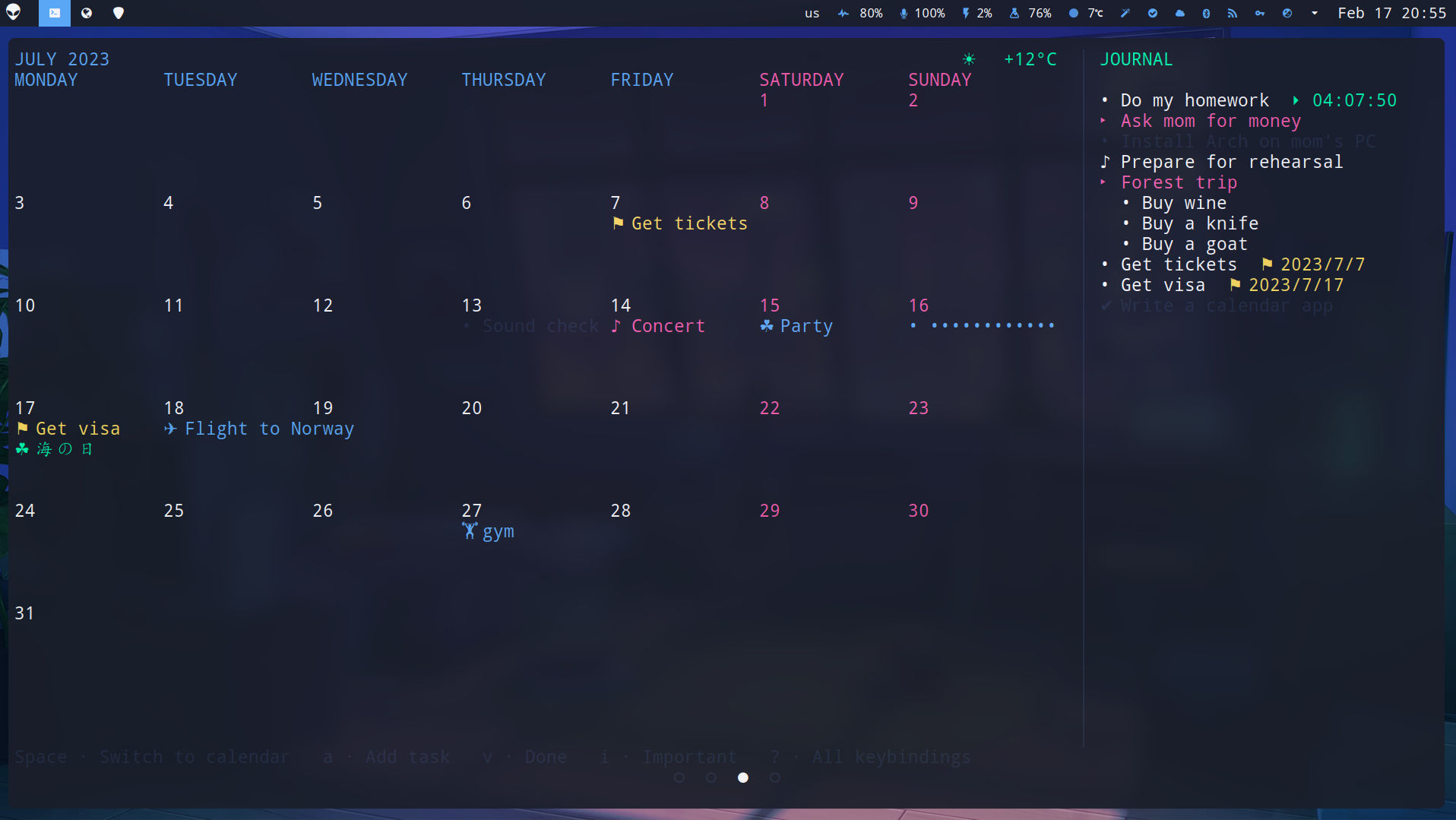Screen dimensions: 1456x820
Task: Click the Bluetooth icon in the status bar
Action: (x=1206, y=13)
